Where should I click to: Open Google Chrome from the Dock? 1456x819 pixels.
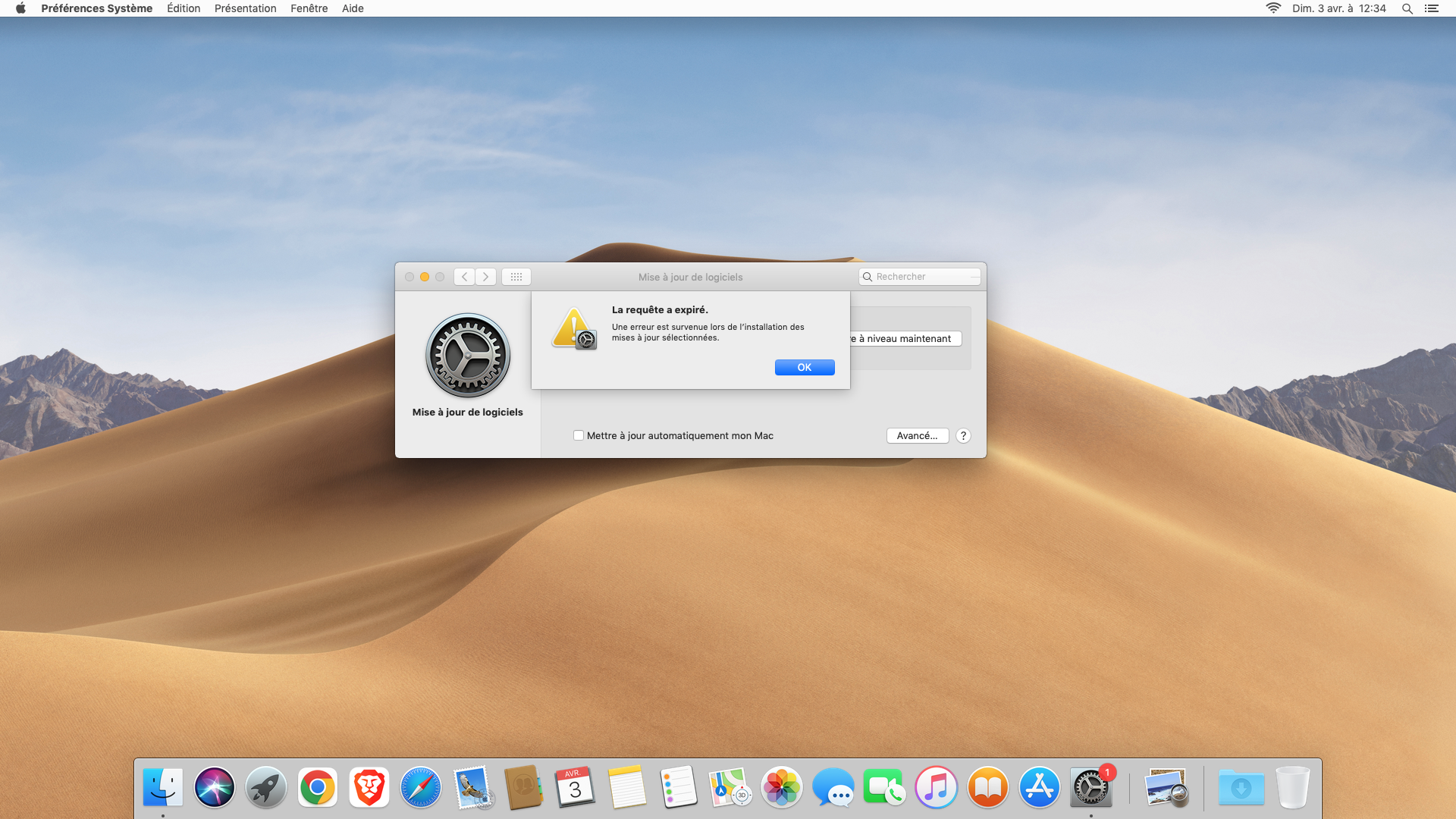[x=318, y=787]
